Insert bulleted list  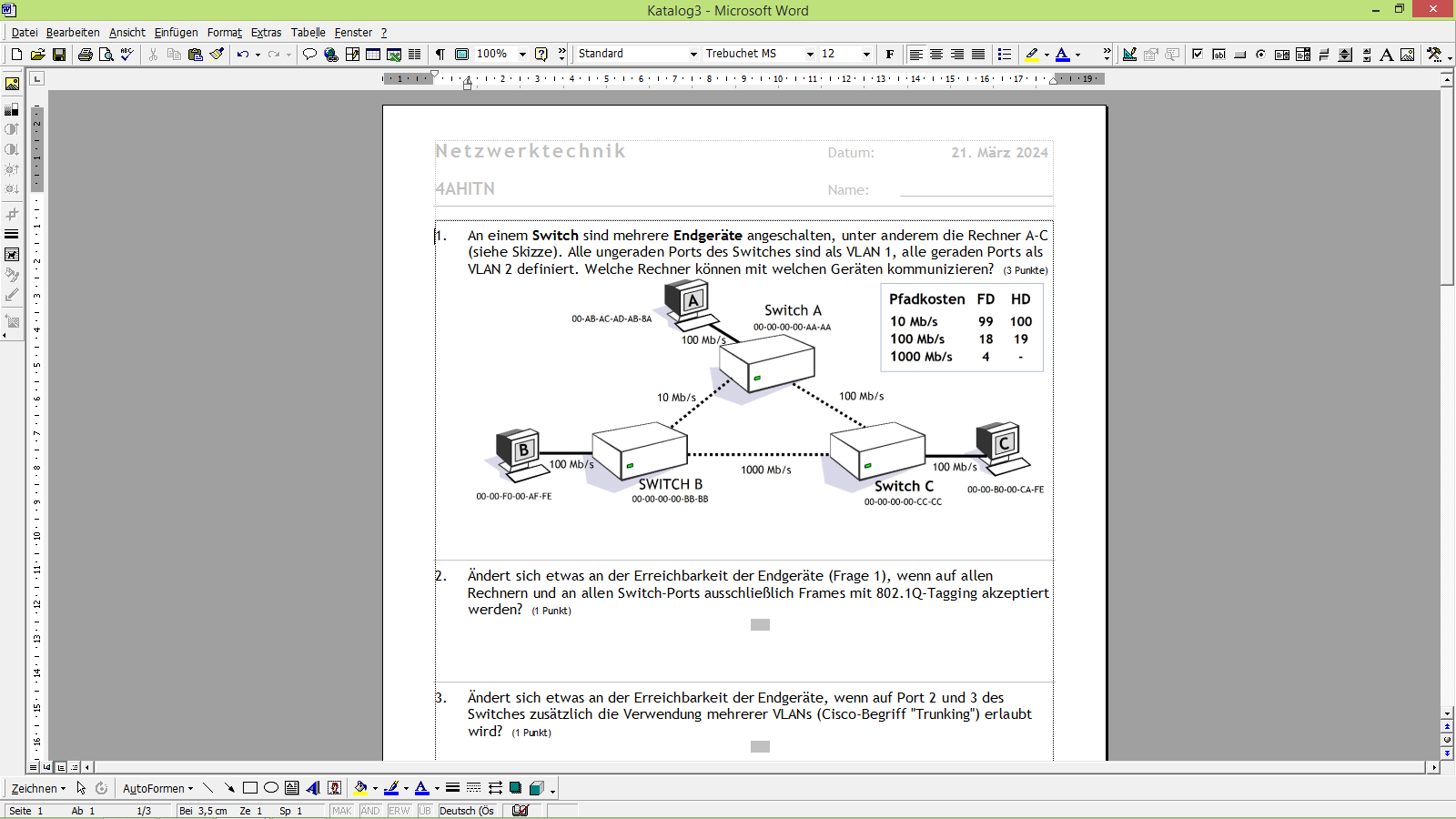click(1005, 55)
